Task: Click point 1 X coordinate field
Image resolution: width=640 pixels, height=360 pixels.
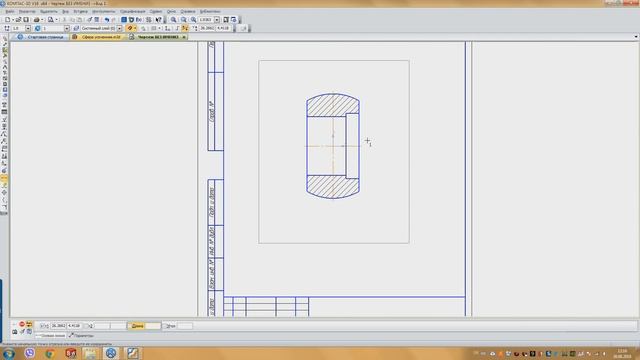Action: (x=58, y=326)
